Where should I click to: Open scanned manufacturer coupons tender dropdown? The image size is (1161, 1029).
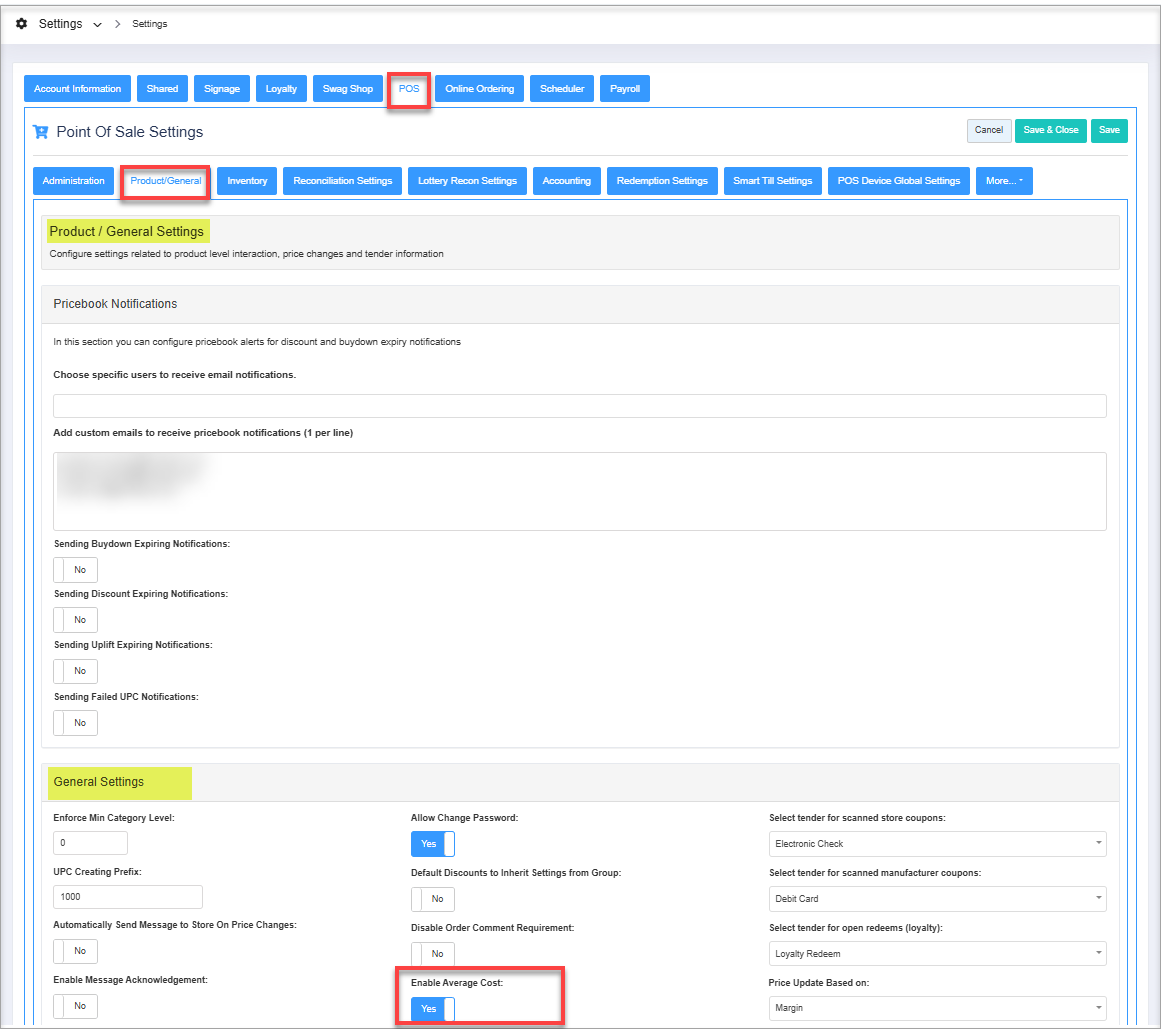[x=937, y=899]
